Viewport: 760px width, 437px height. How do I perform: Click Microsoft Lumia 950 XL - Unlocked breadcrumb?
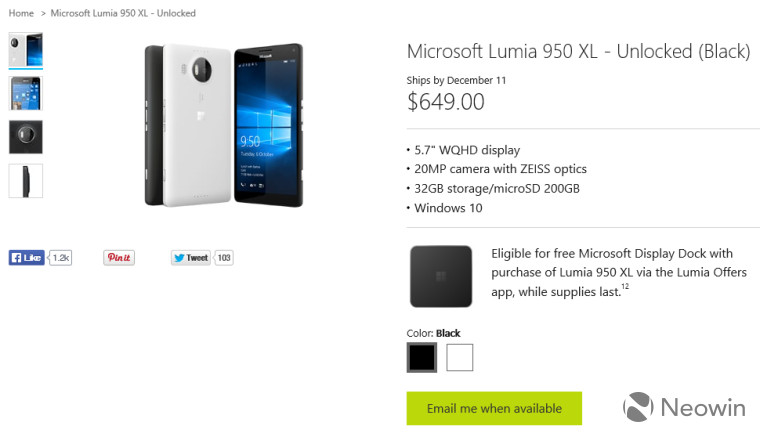click(123, 13)
